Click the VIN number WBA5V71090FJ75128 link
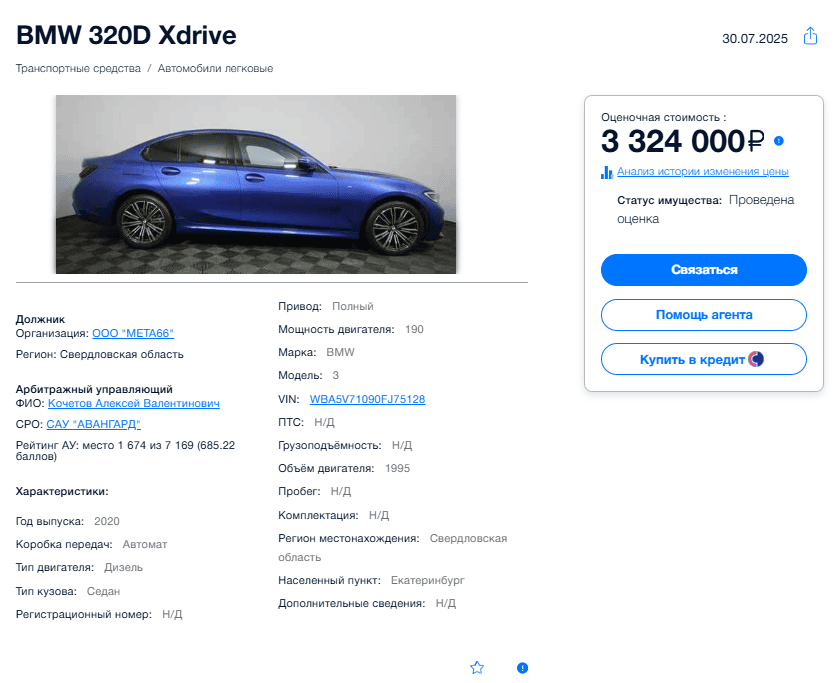840x683 pixels. [x=367, y=399]
